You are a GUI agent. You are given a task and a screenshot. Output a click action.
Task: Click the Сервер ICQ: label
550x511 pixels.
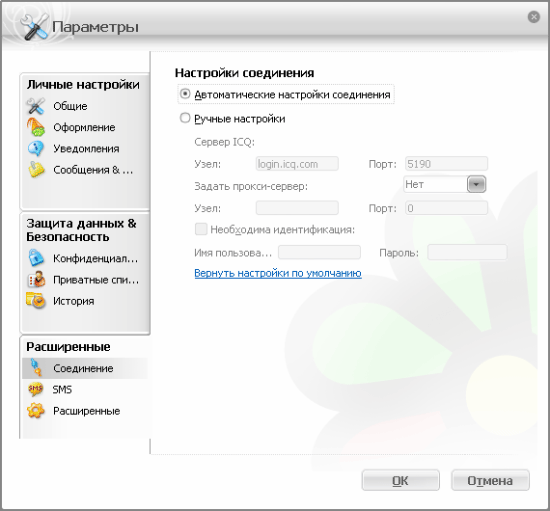[224, 142]
